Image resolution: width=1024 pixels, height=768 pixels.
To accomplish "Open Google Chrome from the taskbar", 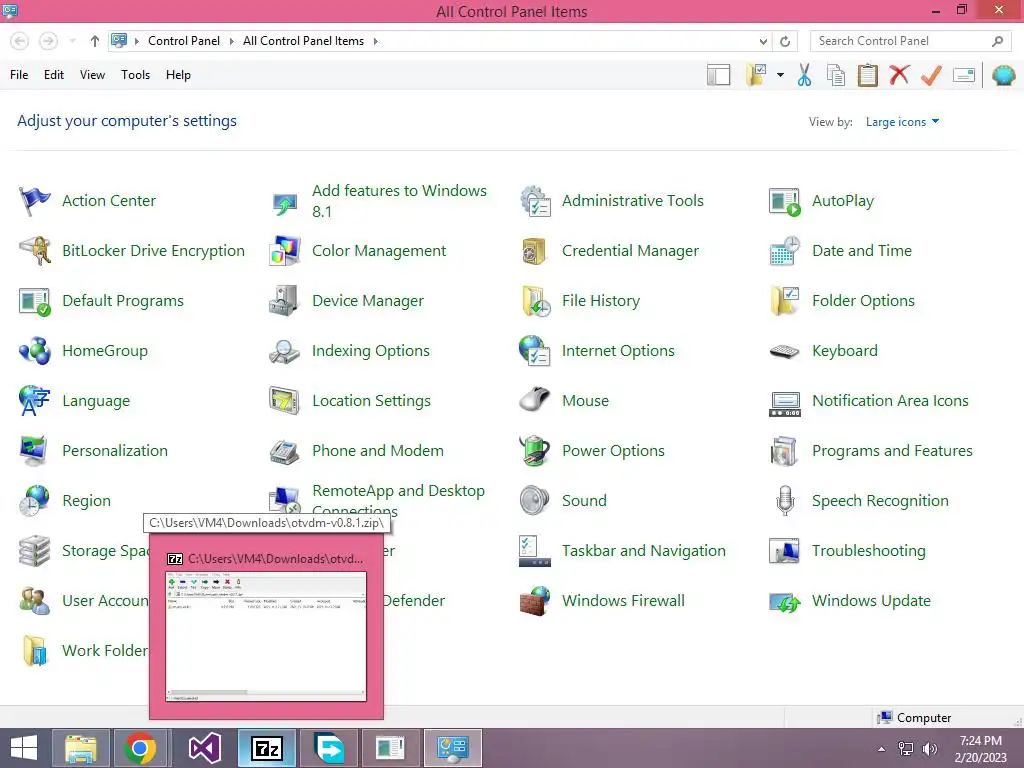I will [x=140, y=748].
